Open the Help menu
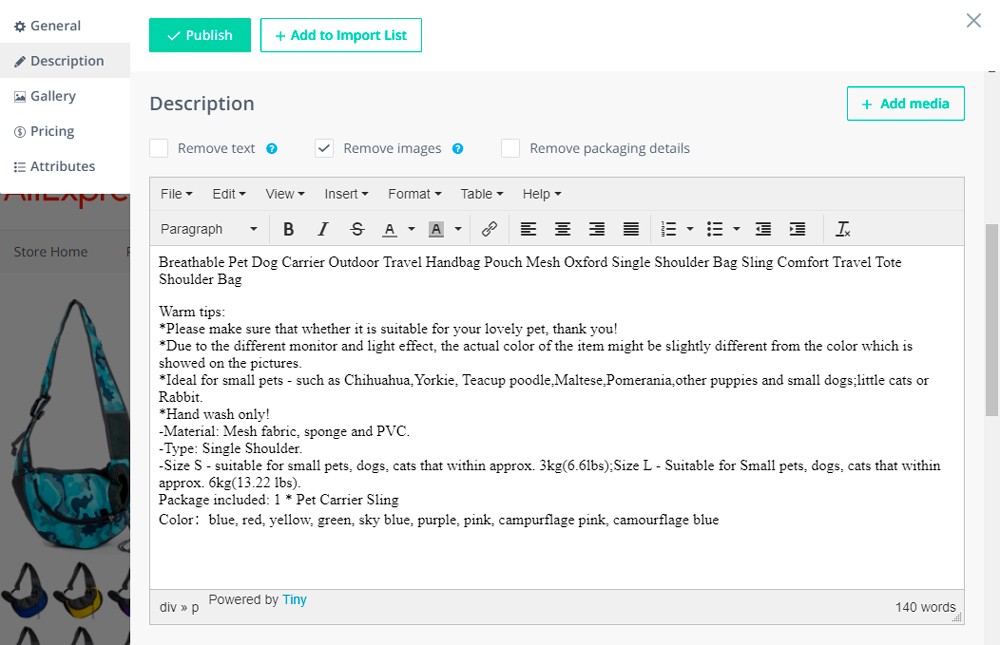The height and width of the screenshot is (645, 1000). pos(541,194)
